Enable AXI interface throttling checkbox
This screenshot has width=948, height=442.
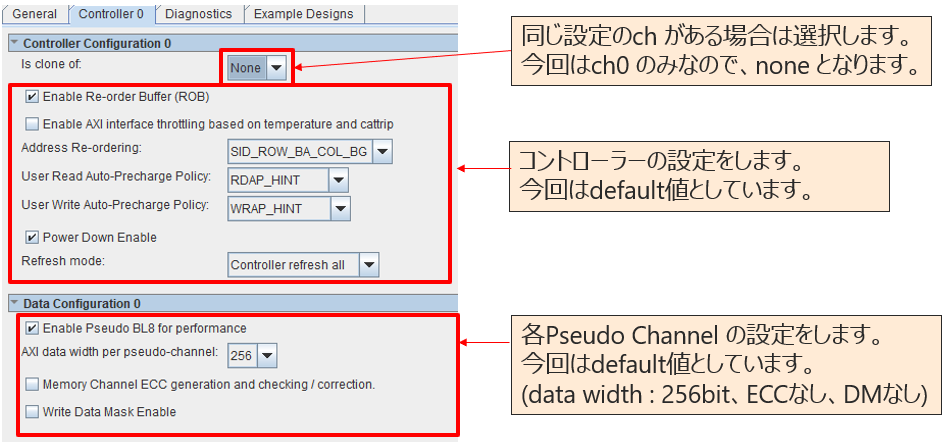[32, 124]
